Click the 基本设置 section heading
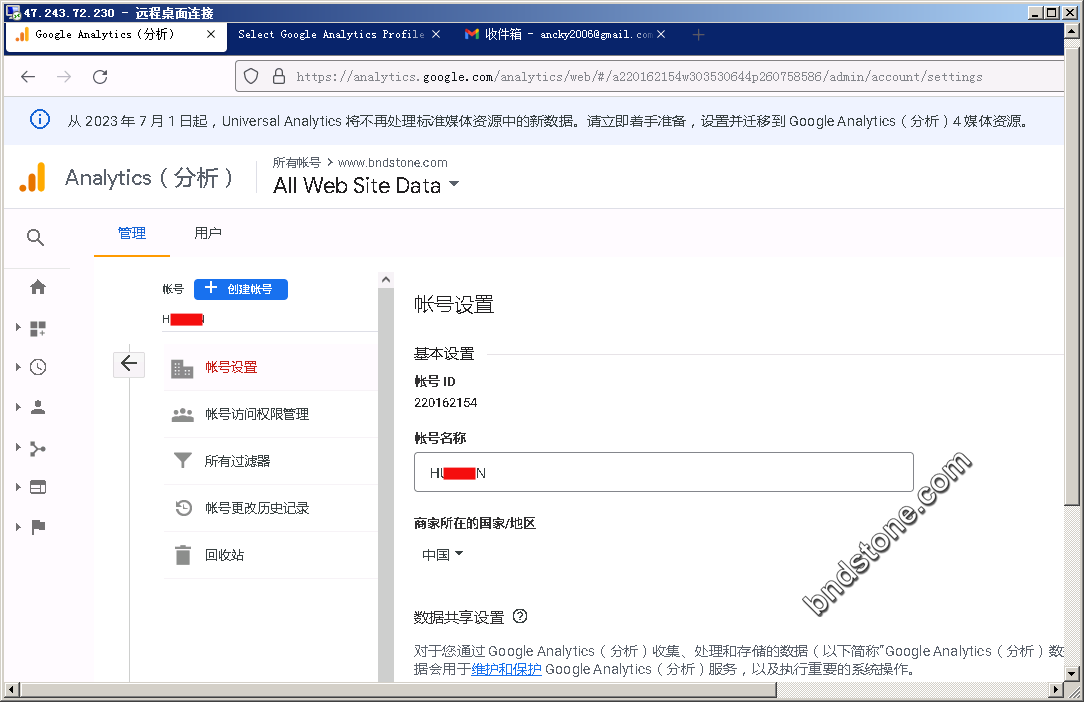 [444, 354]
